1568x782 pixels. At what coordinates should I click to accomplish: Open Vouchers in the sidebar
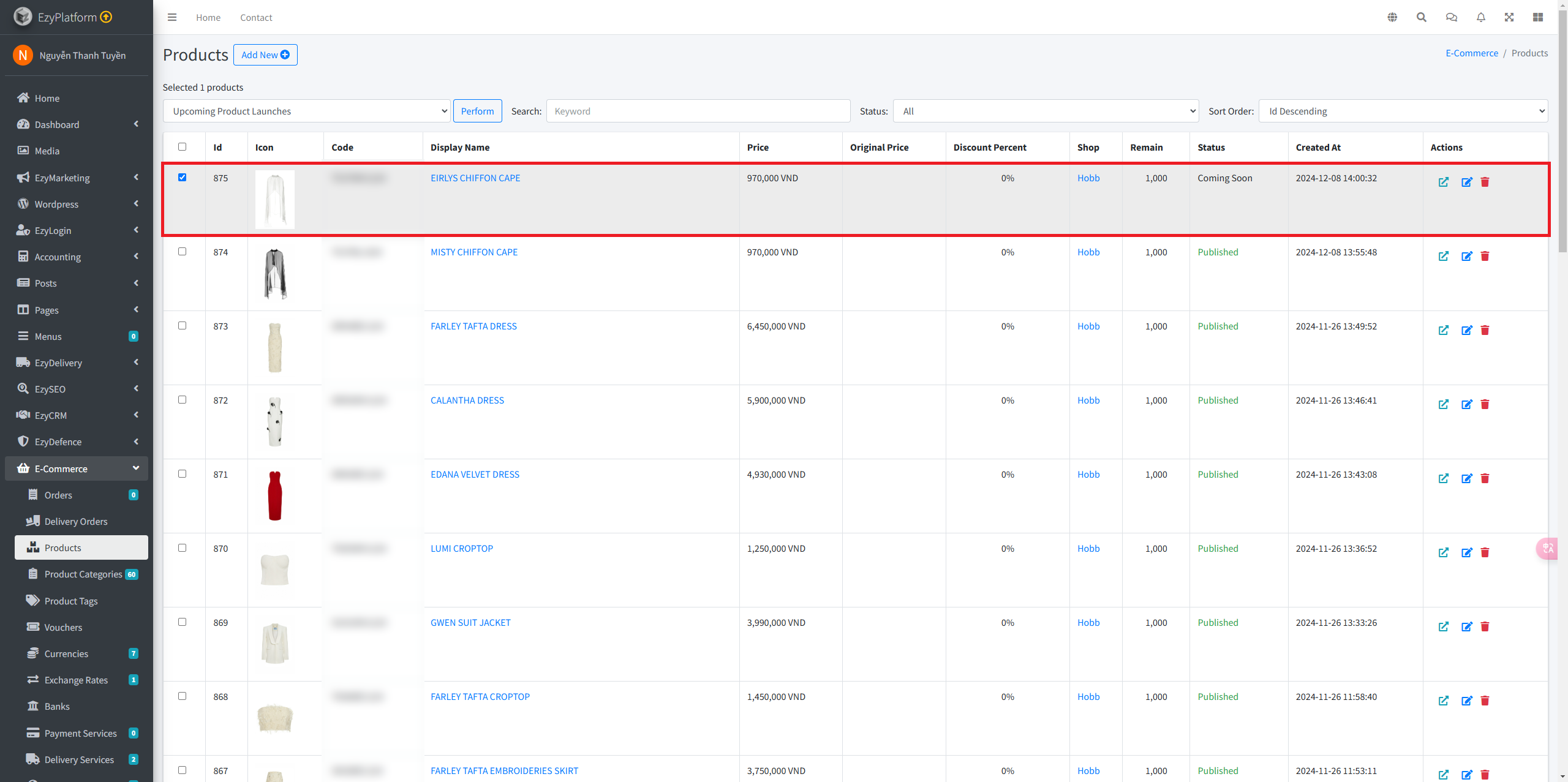click(x=81, y=627)
